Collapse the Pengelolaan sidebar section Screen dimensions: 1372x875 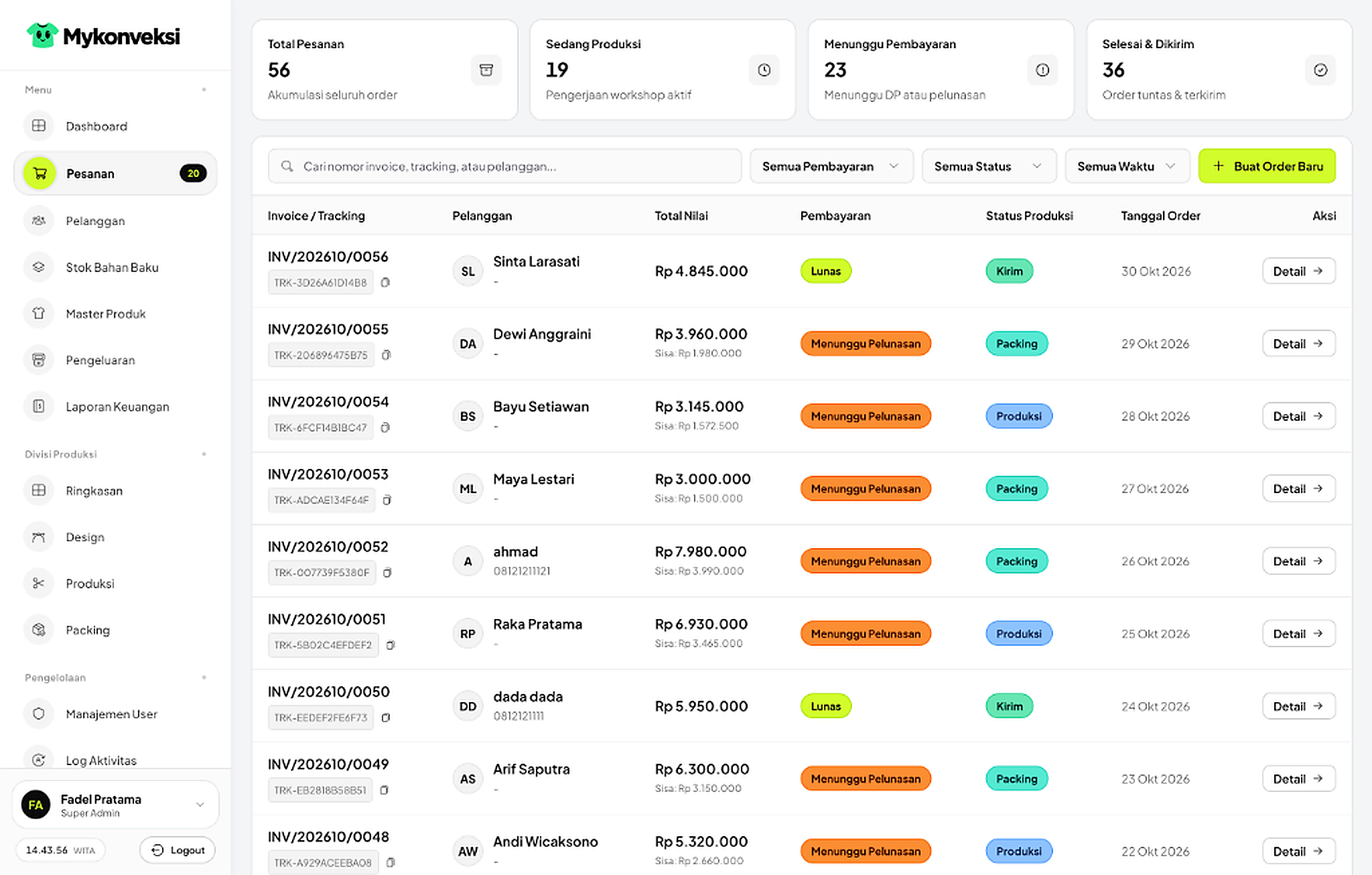click(x=204, y=677)
